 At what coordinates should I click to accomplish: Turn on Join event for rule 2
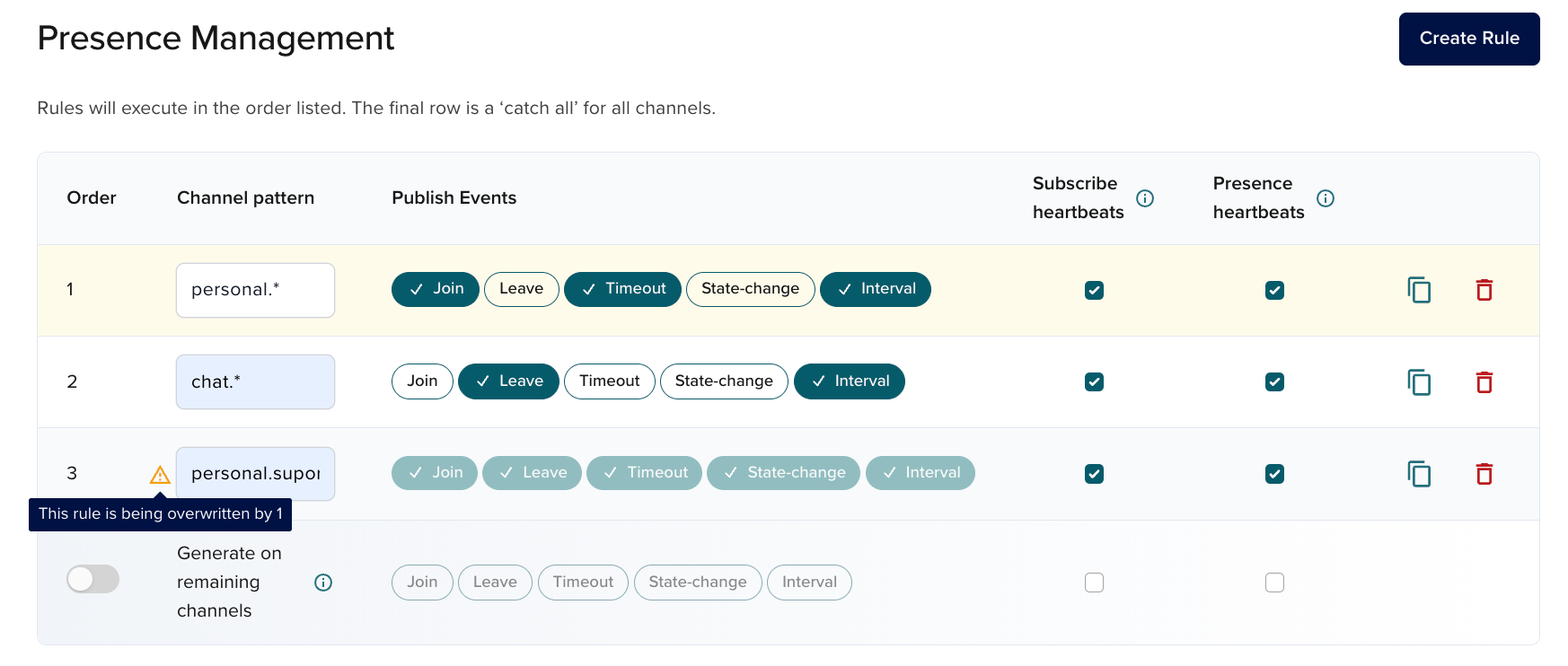point(422,381)
